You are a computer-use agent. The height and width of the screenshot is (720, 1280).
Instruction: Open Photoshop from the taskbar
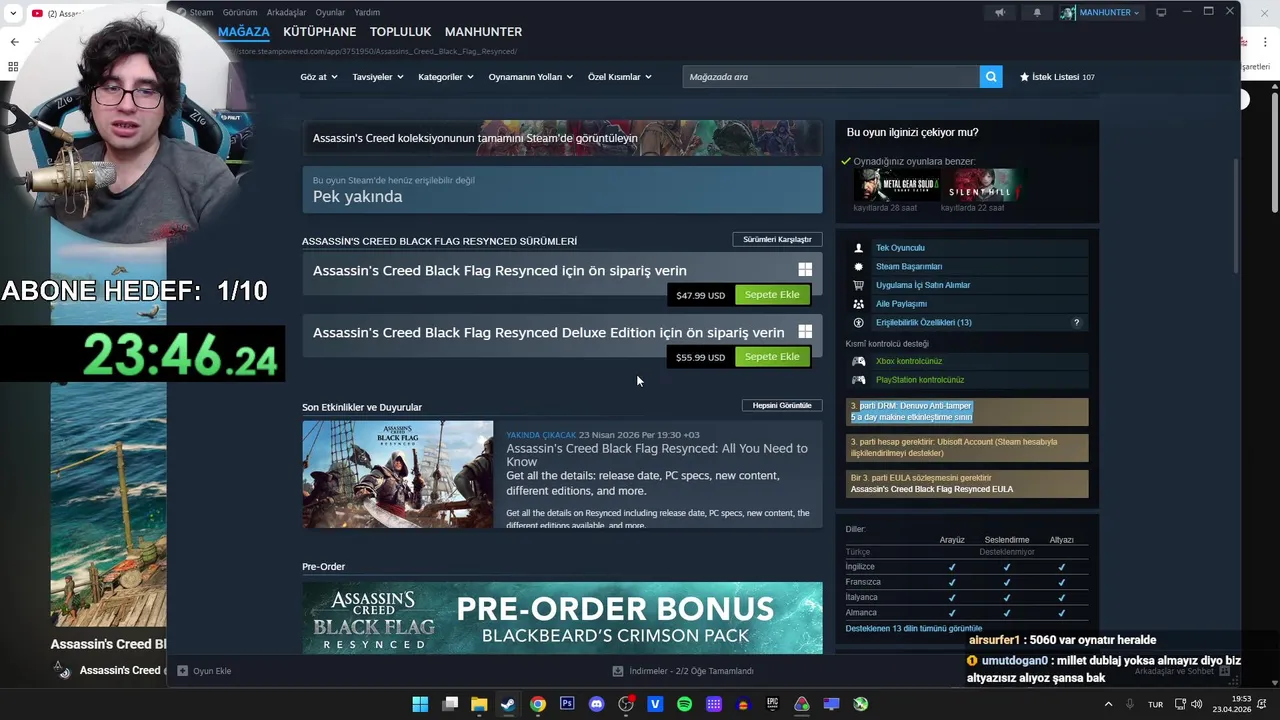pyautogui.click(x=567, y=704)
